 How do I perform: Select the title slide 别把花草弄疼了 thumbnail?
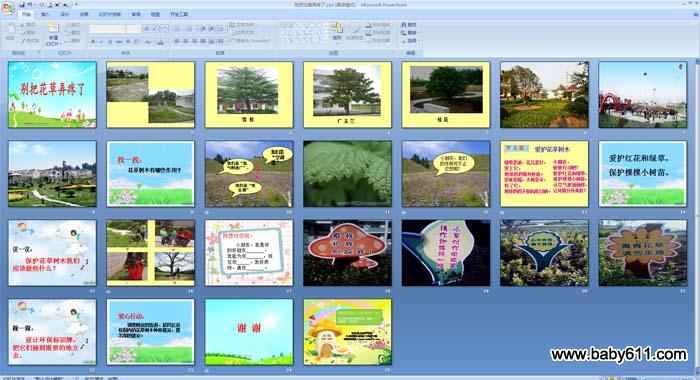52,95
